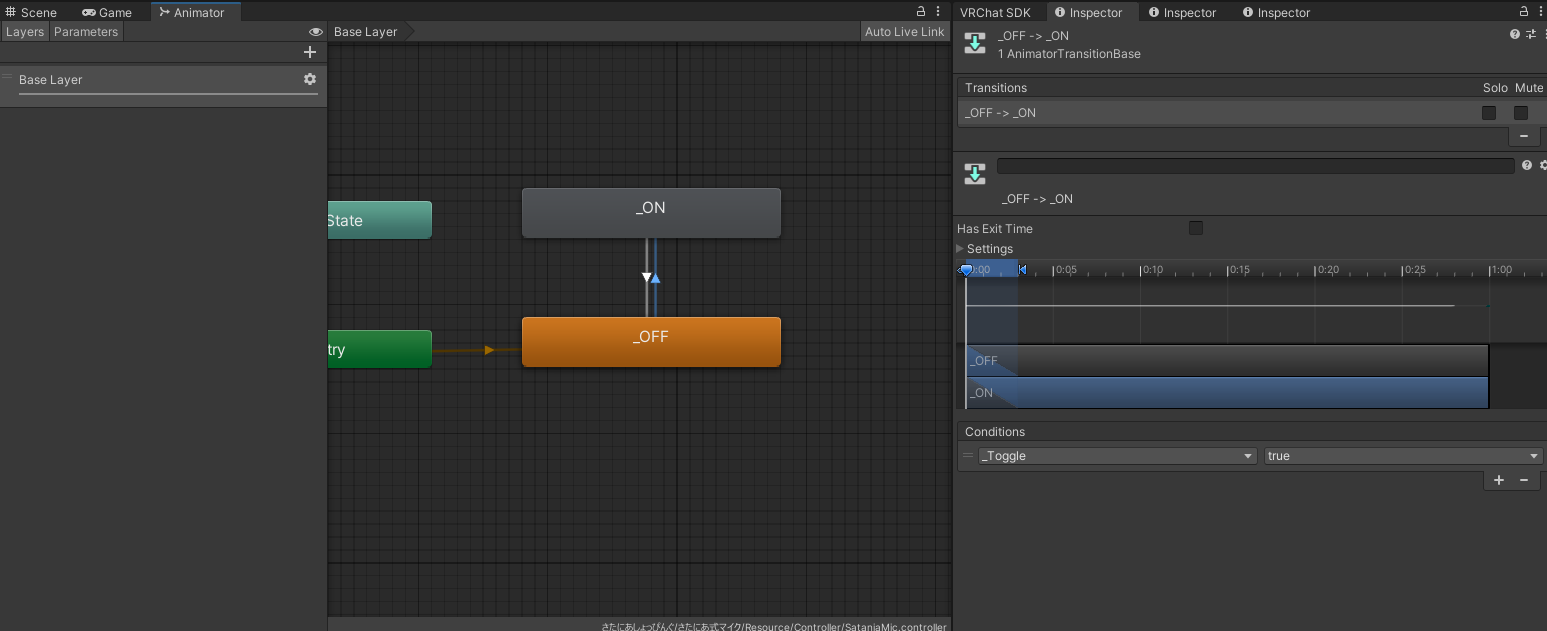1547x631 pixels.
Task: Toggle parameter visibility eye icon
Action: coord(316,32)
